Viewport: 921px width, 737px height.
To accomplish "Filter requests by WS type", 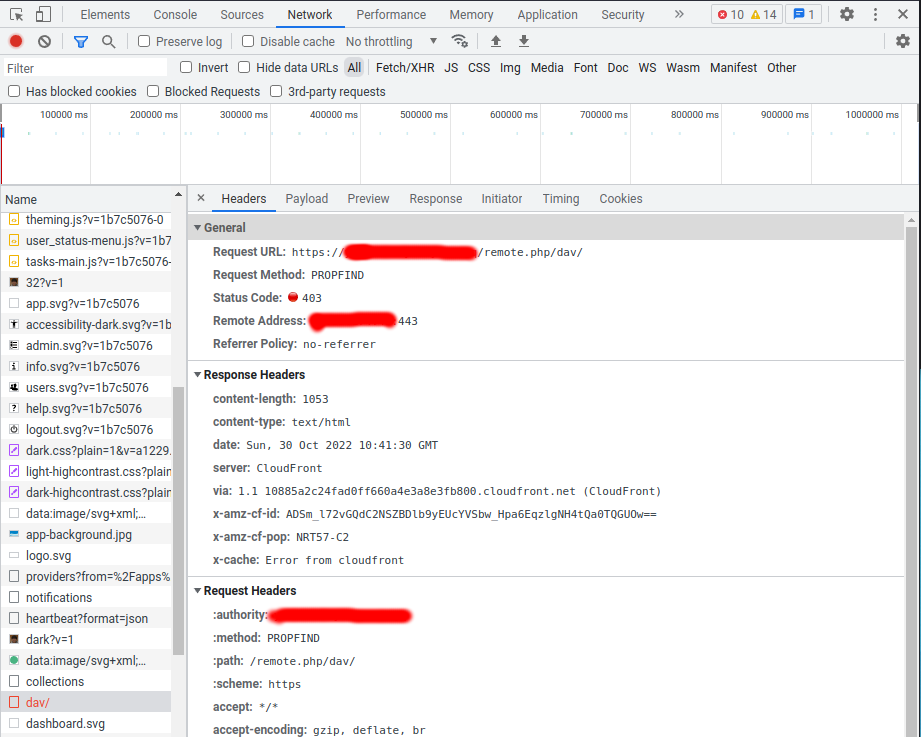I will pyautogui.click(x=647, y=68).
